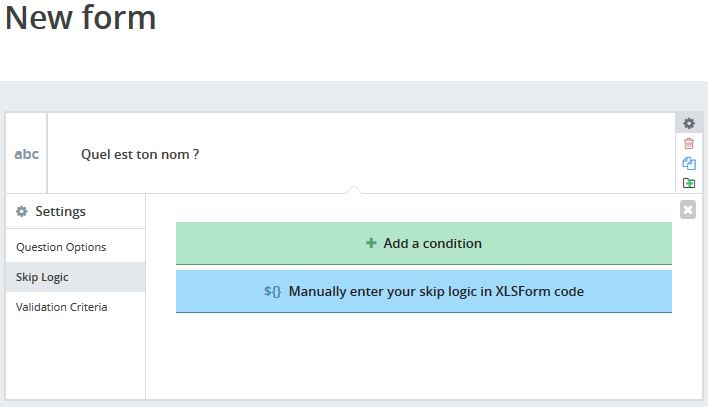The width and height of the screenshot is (708, 407).
Task: Click the gray bar above the question
Action: (x=354, y=96)
